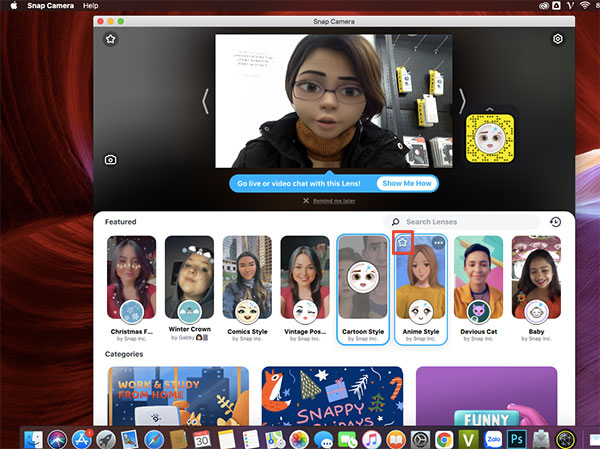The image size is (600, 449).
Task: Focus the Search Lenses field
Action: (x=462, y=222)
